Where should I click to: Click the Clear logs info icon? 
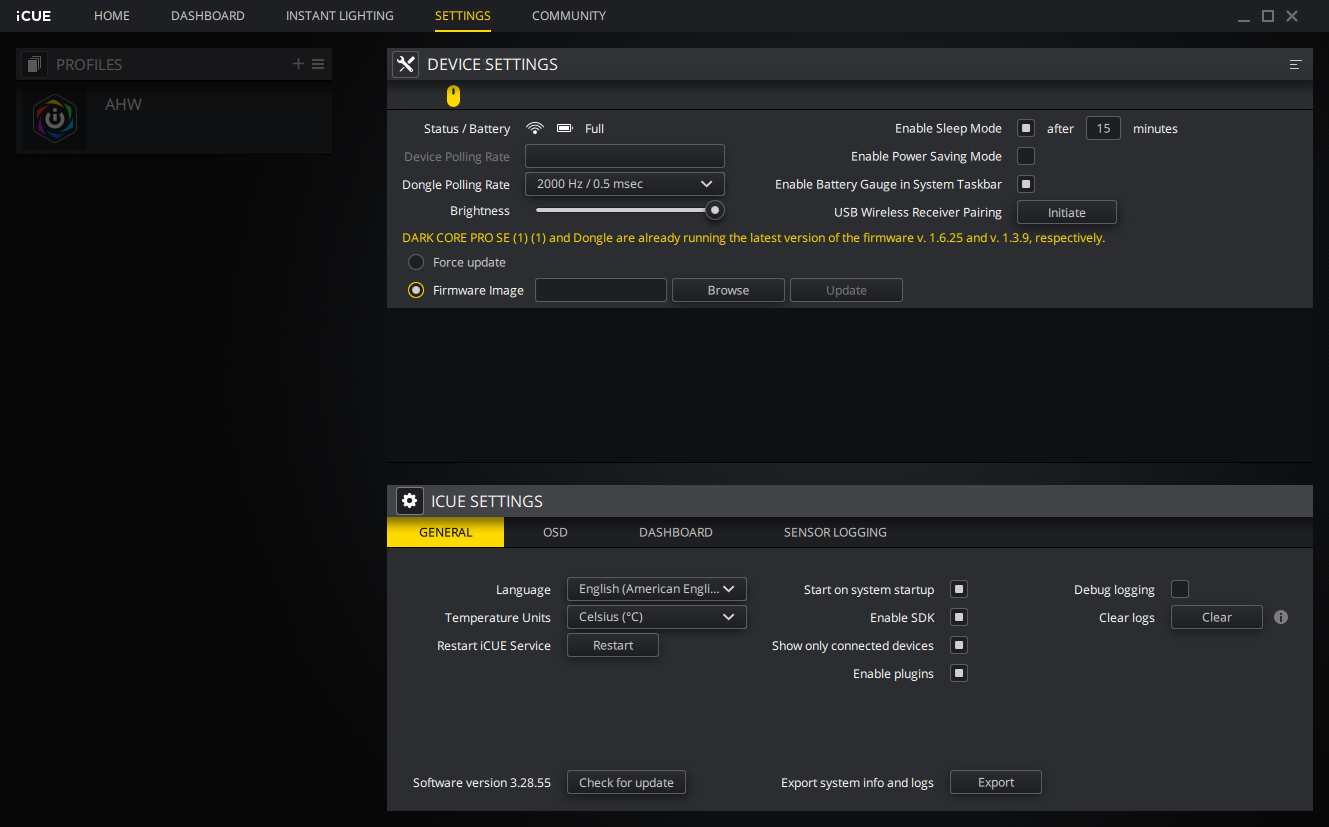[1281, 617]
